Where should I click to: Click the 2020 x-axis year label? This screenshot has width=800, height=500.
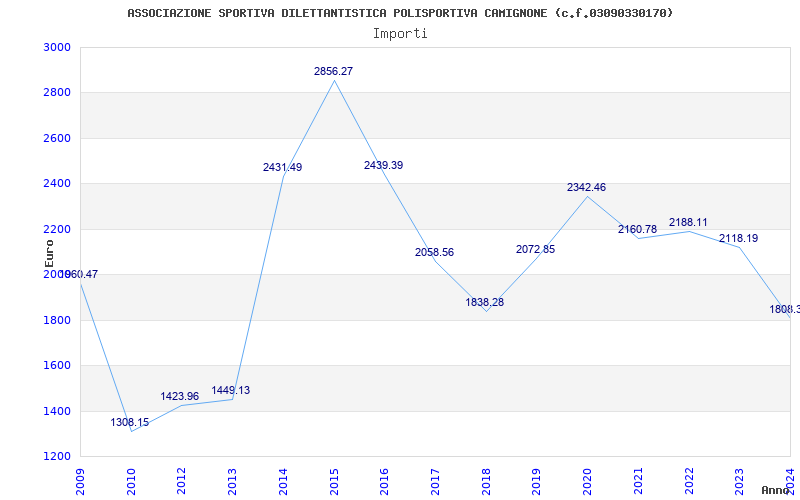(x=587, y=482)
